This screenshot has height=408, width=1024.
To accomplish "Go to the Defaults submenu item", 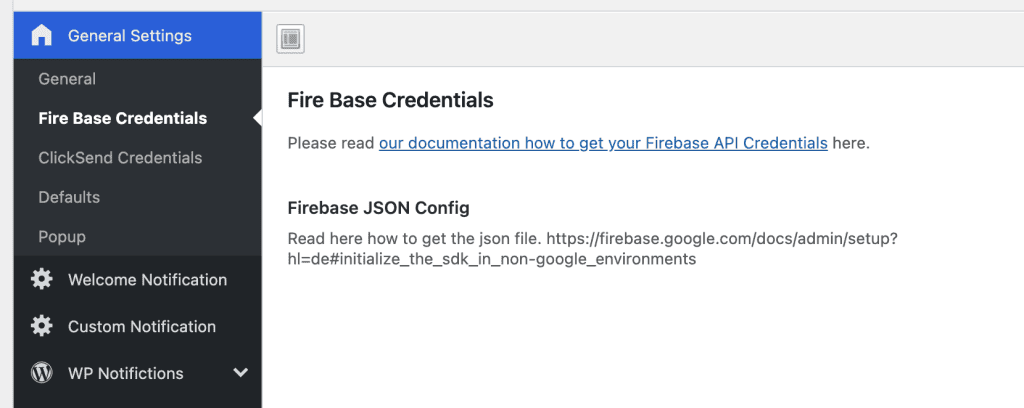I will [x=69, y=196].
